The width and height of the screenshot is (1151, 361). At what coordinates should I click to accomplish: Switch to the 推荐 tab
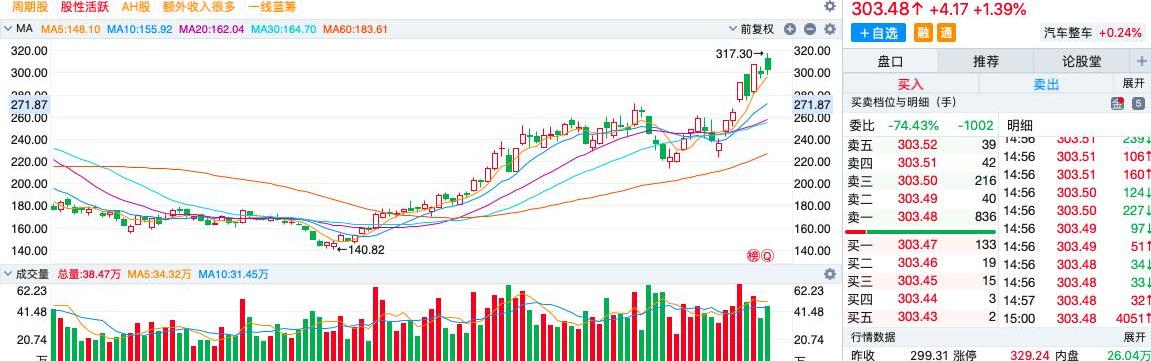(x=985, y=62)
